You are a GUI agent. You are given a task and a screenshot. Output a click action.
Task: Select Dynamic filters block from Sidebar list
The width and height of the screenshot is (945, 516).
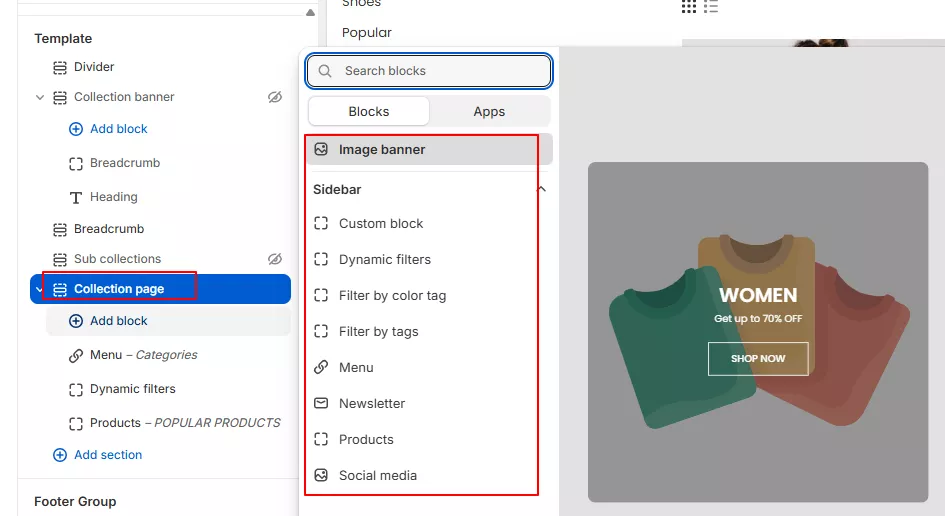(384, 259)
